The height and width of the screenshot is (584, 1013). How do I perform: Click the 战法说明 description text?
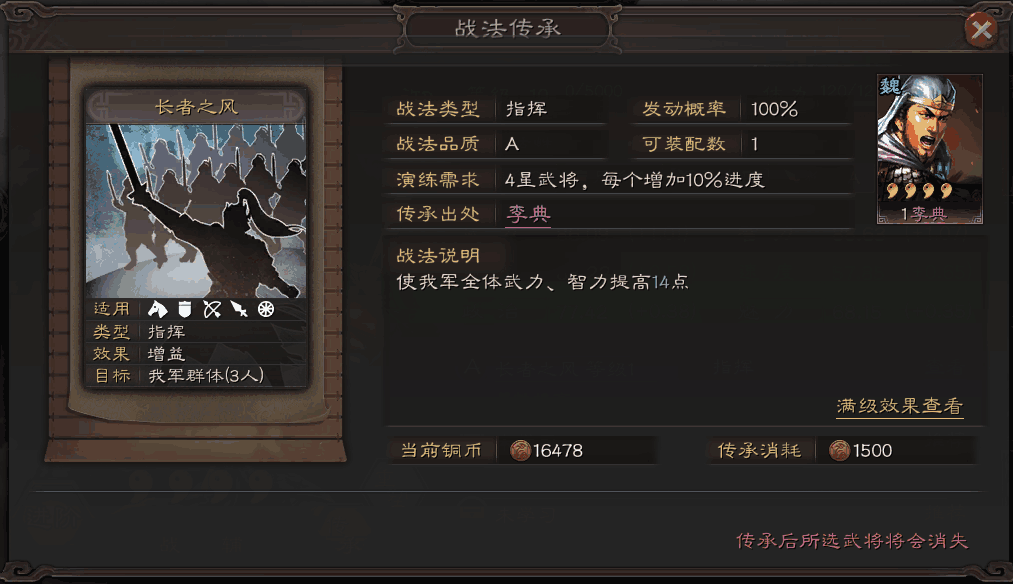(543, 282)
